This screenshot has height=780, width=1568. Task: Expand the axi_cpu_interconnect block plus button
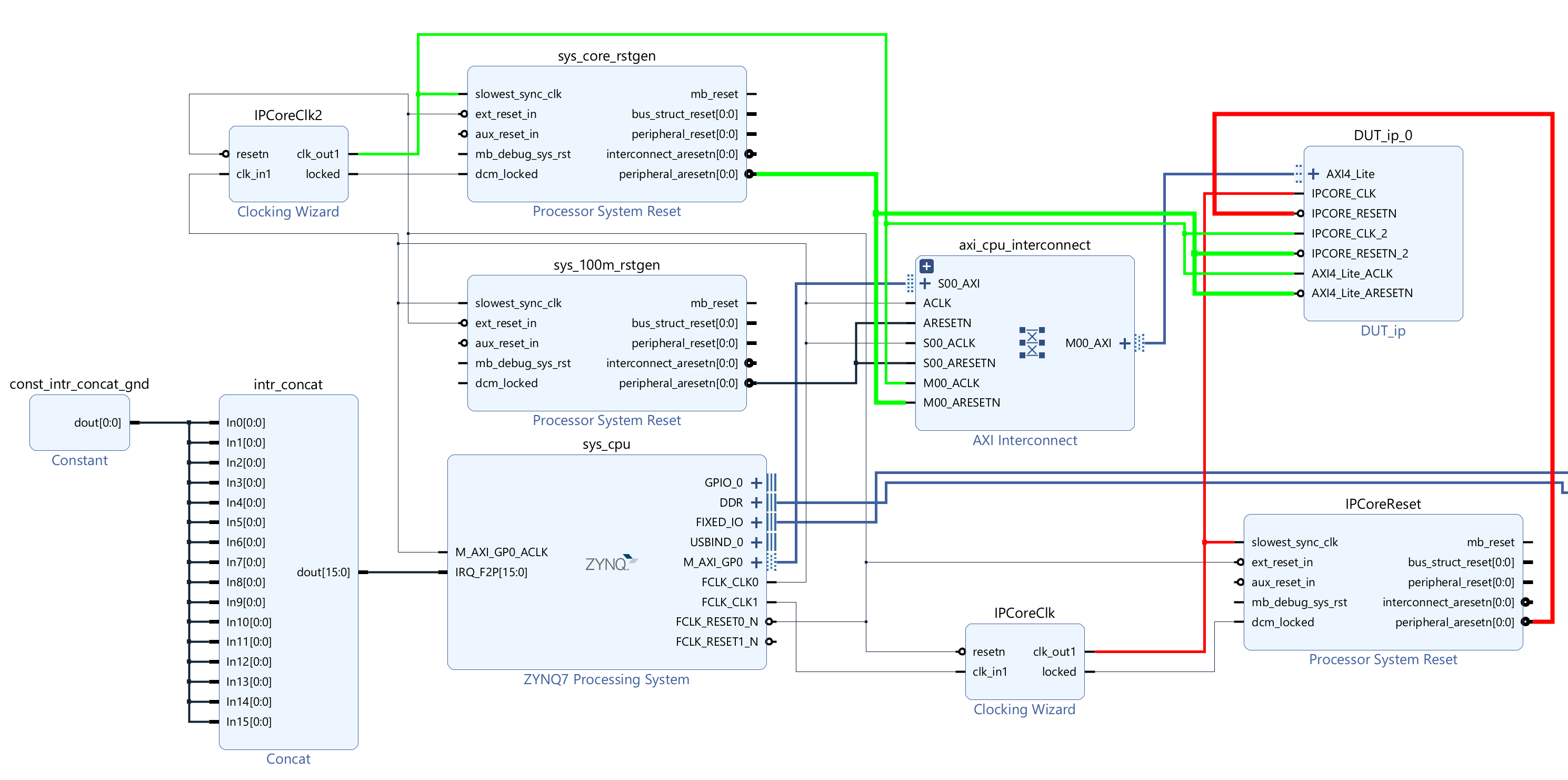click(926, 266)
